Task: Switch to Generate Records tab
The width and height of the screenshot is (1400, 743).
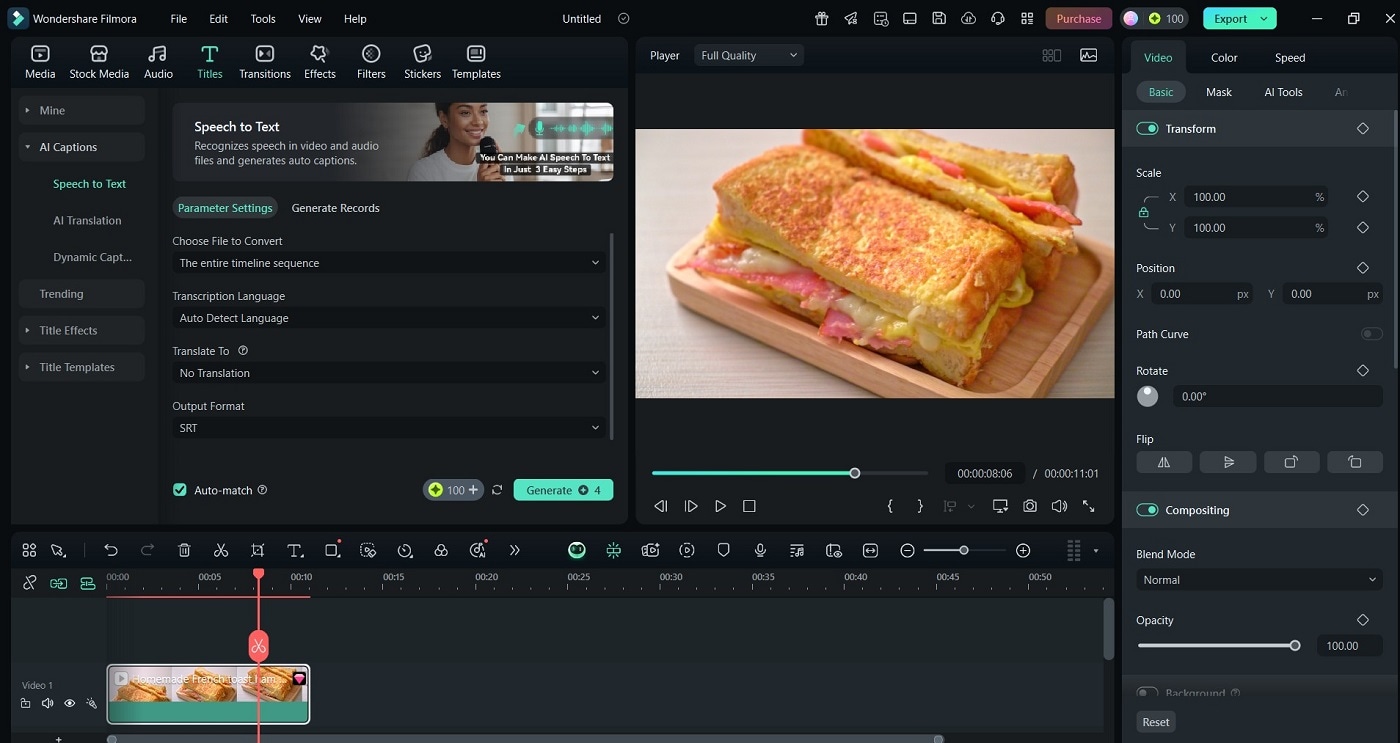Action: 335,208
